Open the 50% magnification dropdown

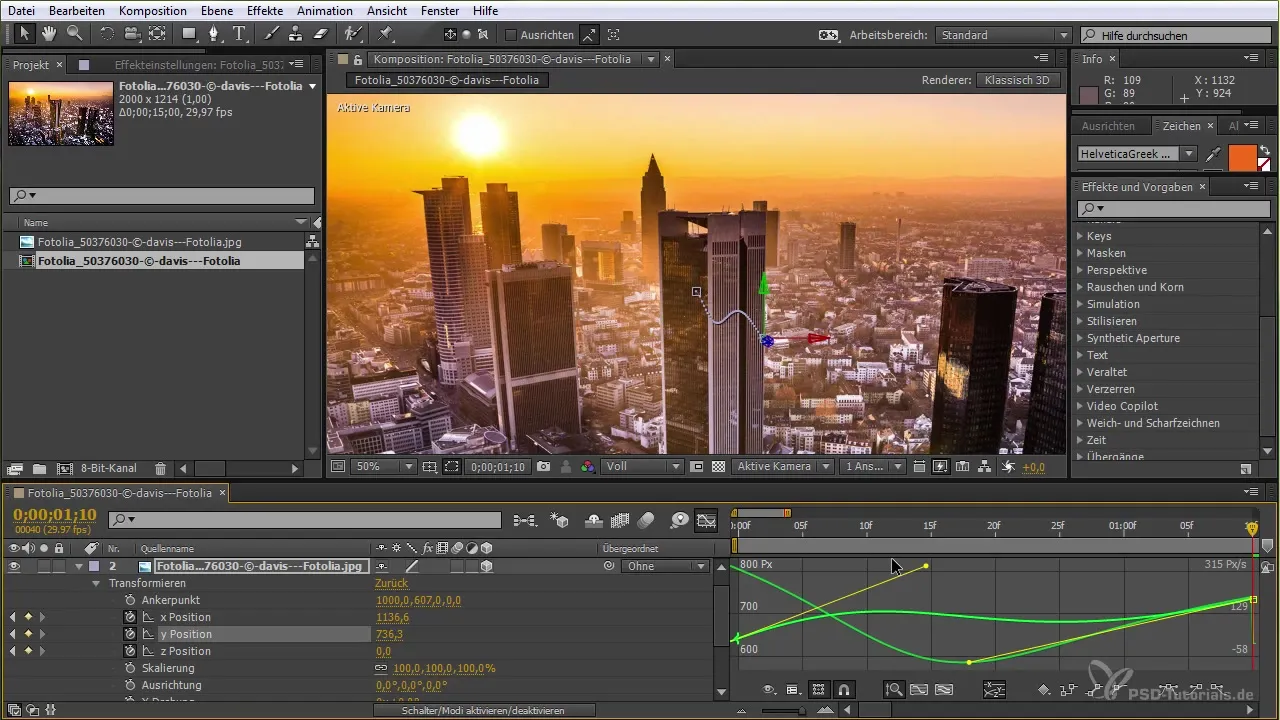(x=383, y=467)
